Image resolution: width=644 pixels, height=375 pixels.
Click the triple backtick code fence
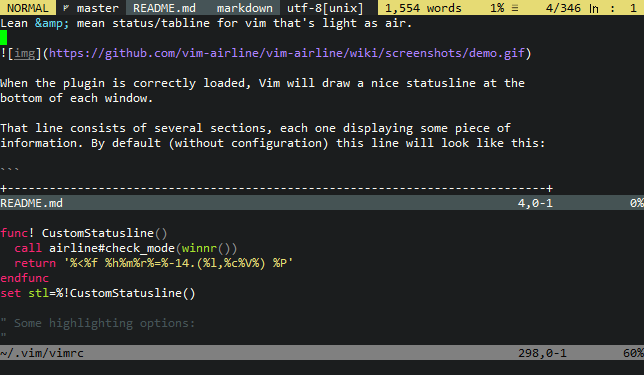point(10,170)
